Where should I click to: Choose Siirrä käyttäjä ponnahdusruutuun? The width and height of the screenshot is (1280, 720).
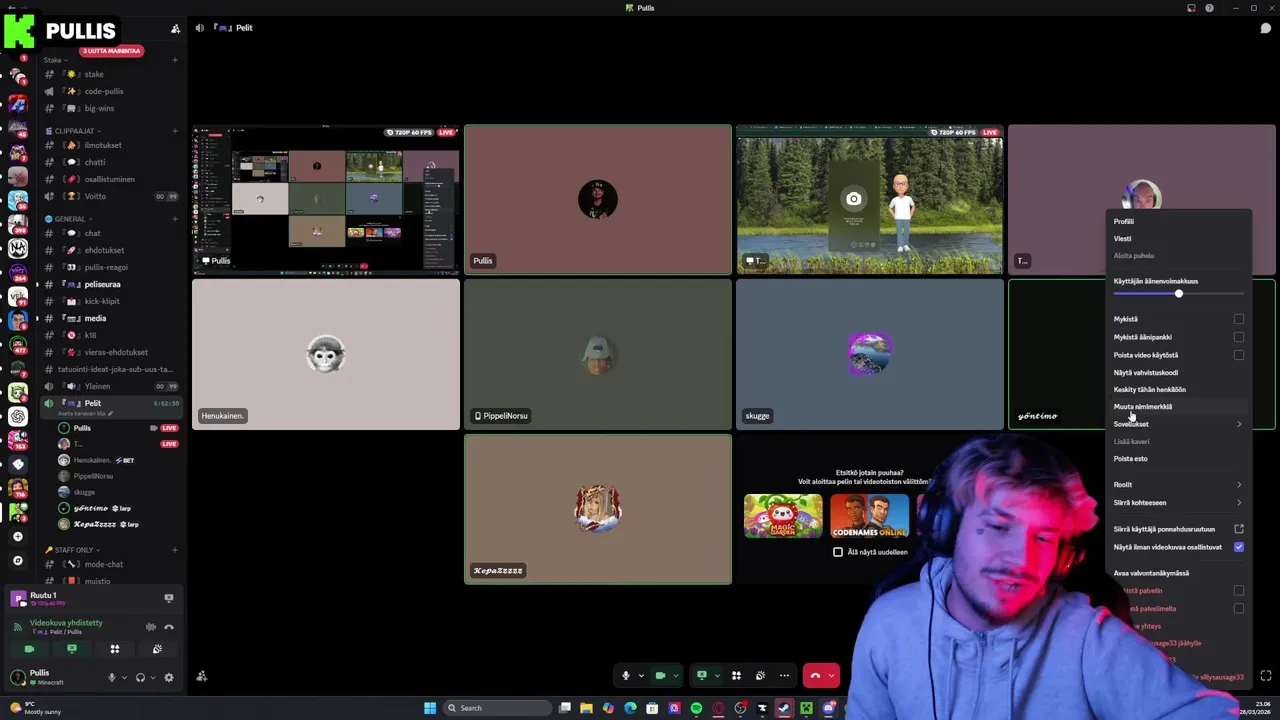tap(1178, 529)
